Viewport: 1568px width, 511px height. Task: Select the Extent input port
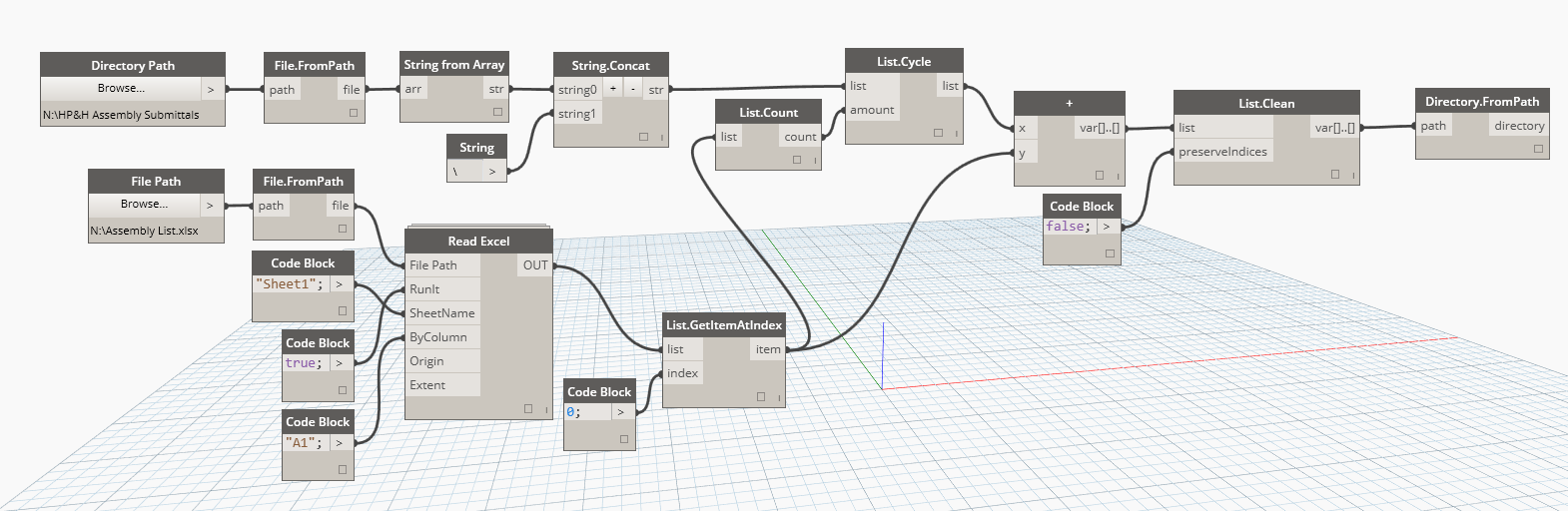443,385
